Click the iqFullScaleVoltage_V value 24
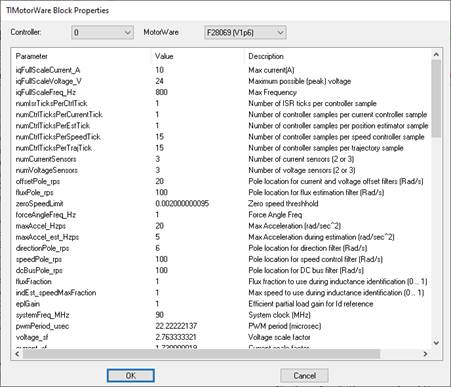The height and width of the screenshot is (387, 451). point(159,81)
